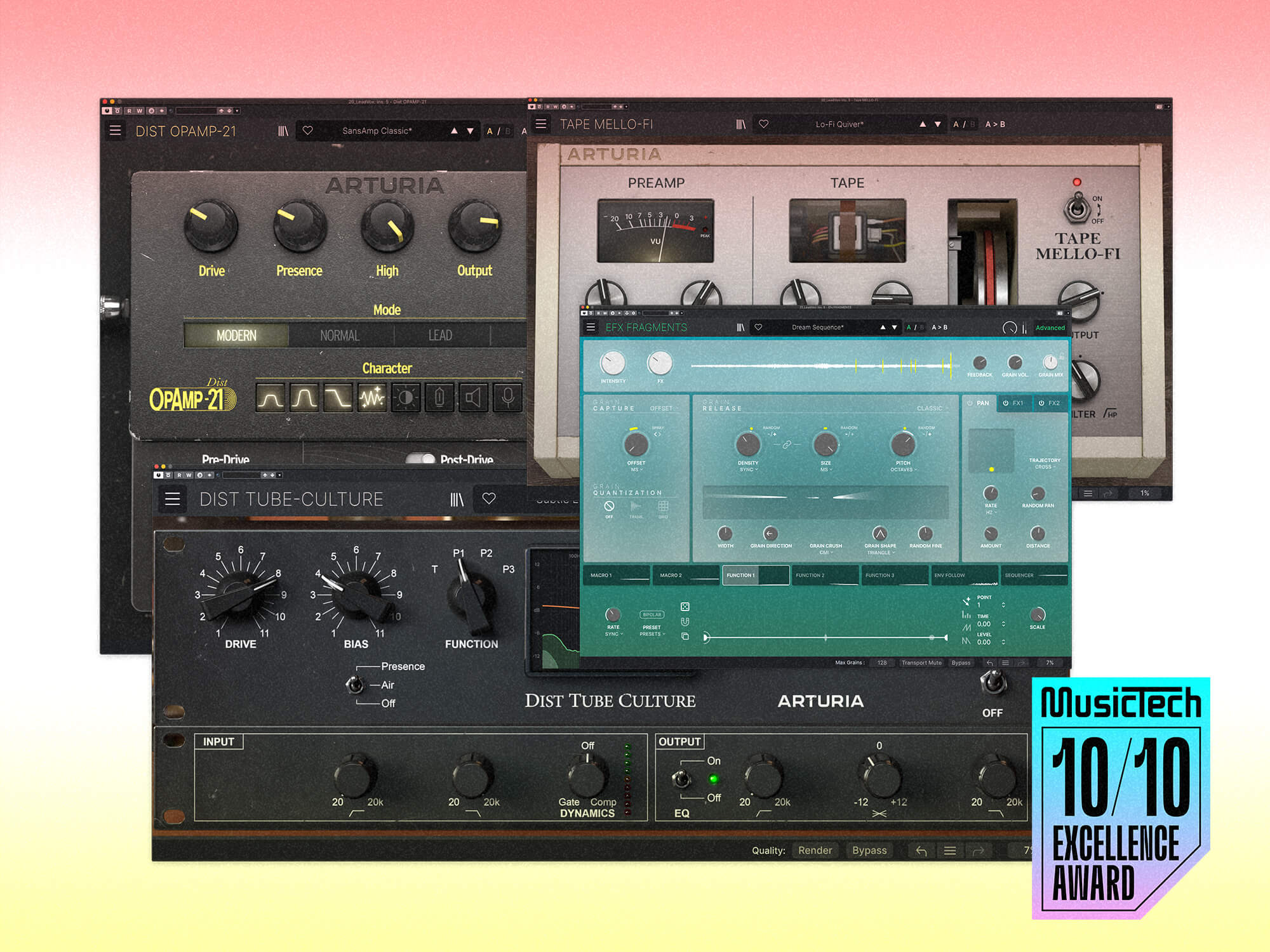The width and height of the screenshot is (1270, 952).
Task: Open Dist Tube-Culture preset library icon
Action: tap(457, 499)
